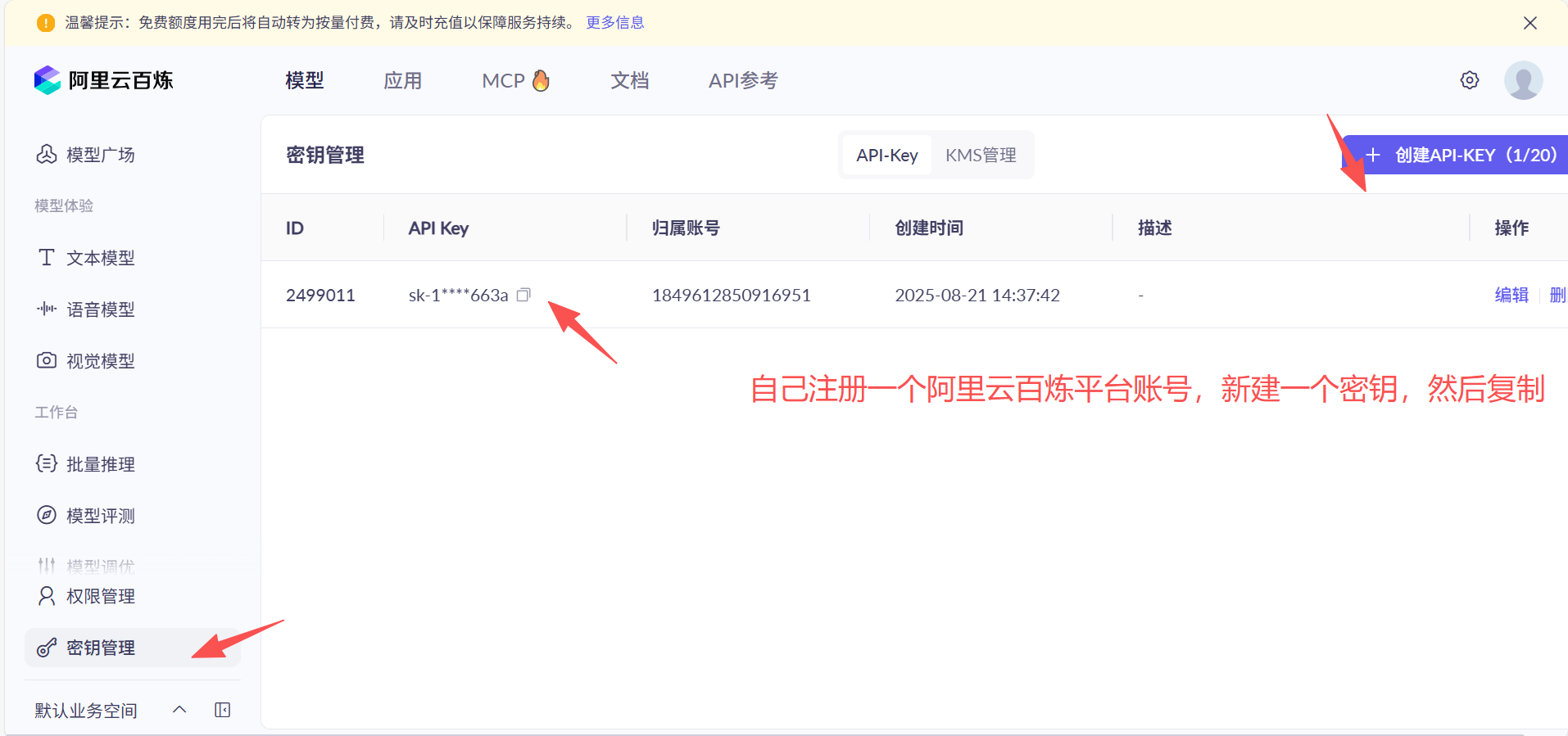Open the user avatar menu
Screen dimensions: 1568x736
pos(1523,80)
